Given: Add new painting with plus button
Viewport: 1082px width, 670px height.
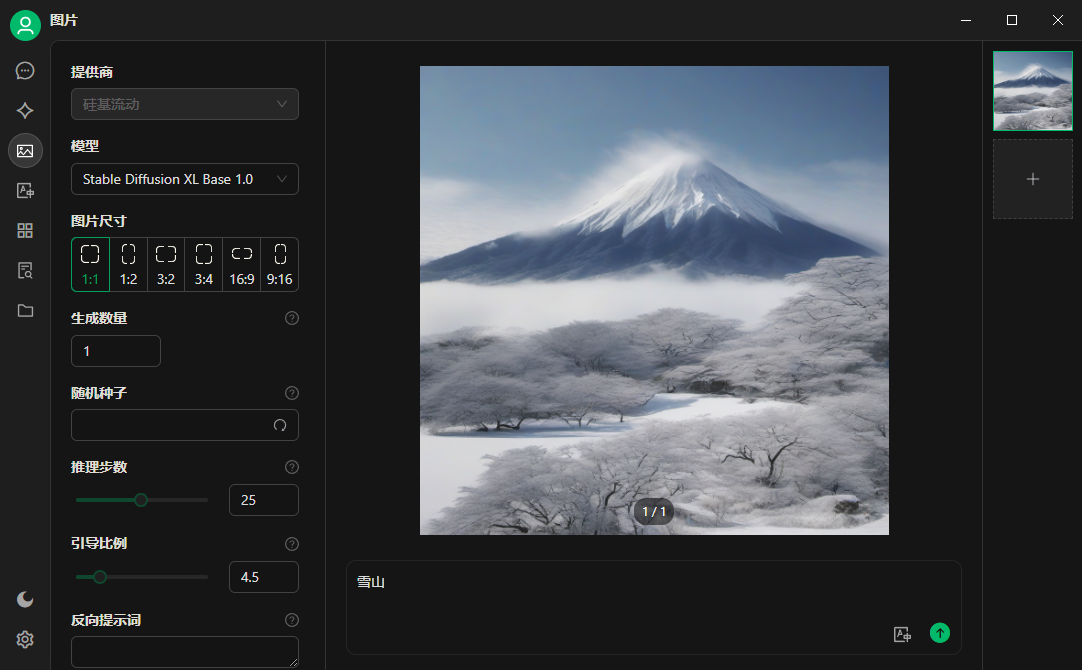Looking at the screenshot, I should [x=1032, y=179].
